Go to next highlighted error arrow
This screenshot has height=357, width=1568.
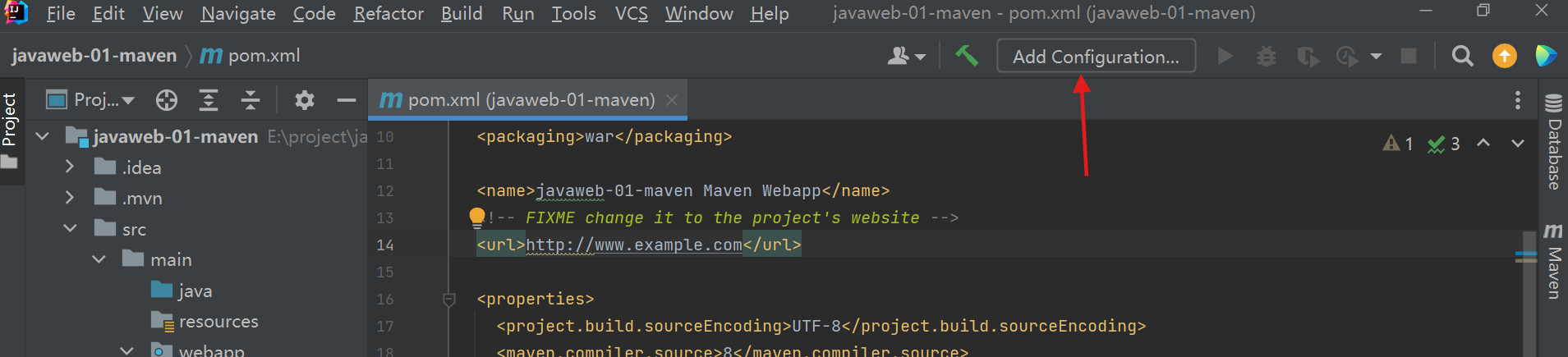(1518, 143)
